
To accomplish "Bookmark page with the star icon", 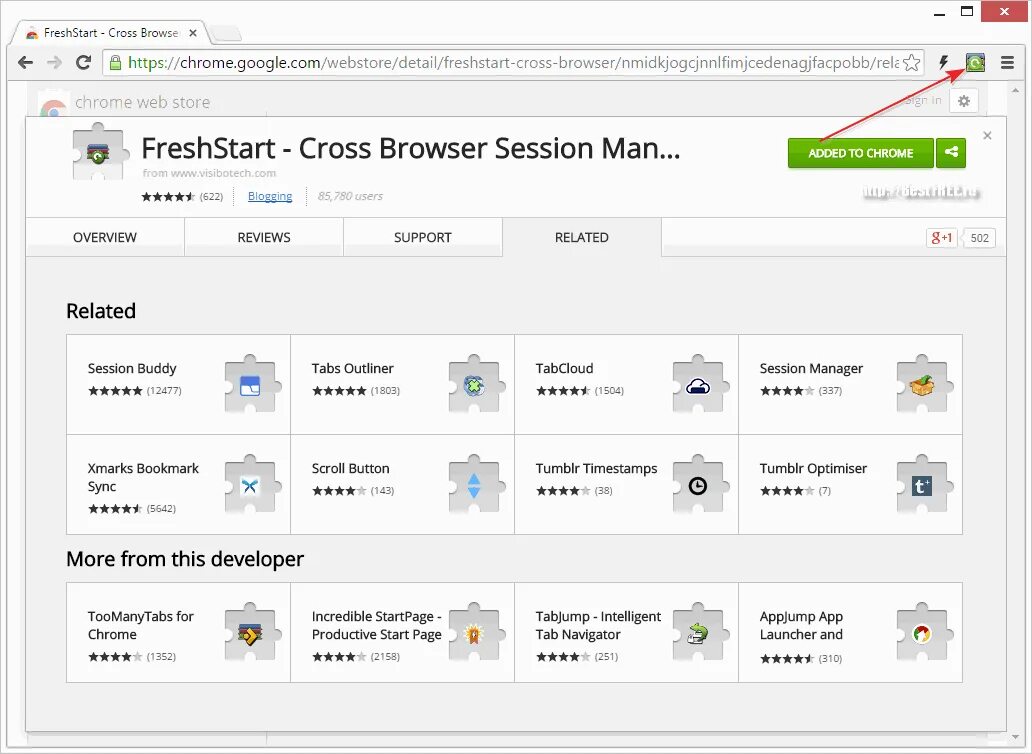I will tap(912, 63).
